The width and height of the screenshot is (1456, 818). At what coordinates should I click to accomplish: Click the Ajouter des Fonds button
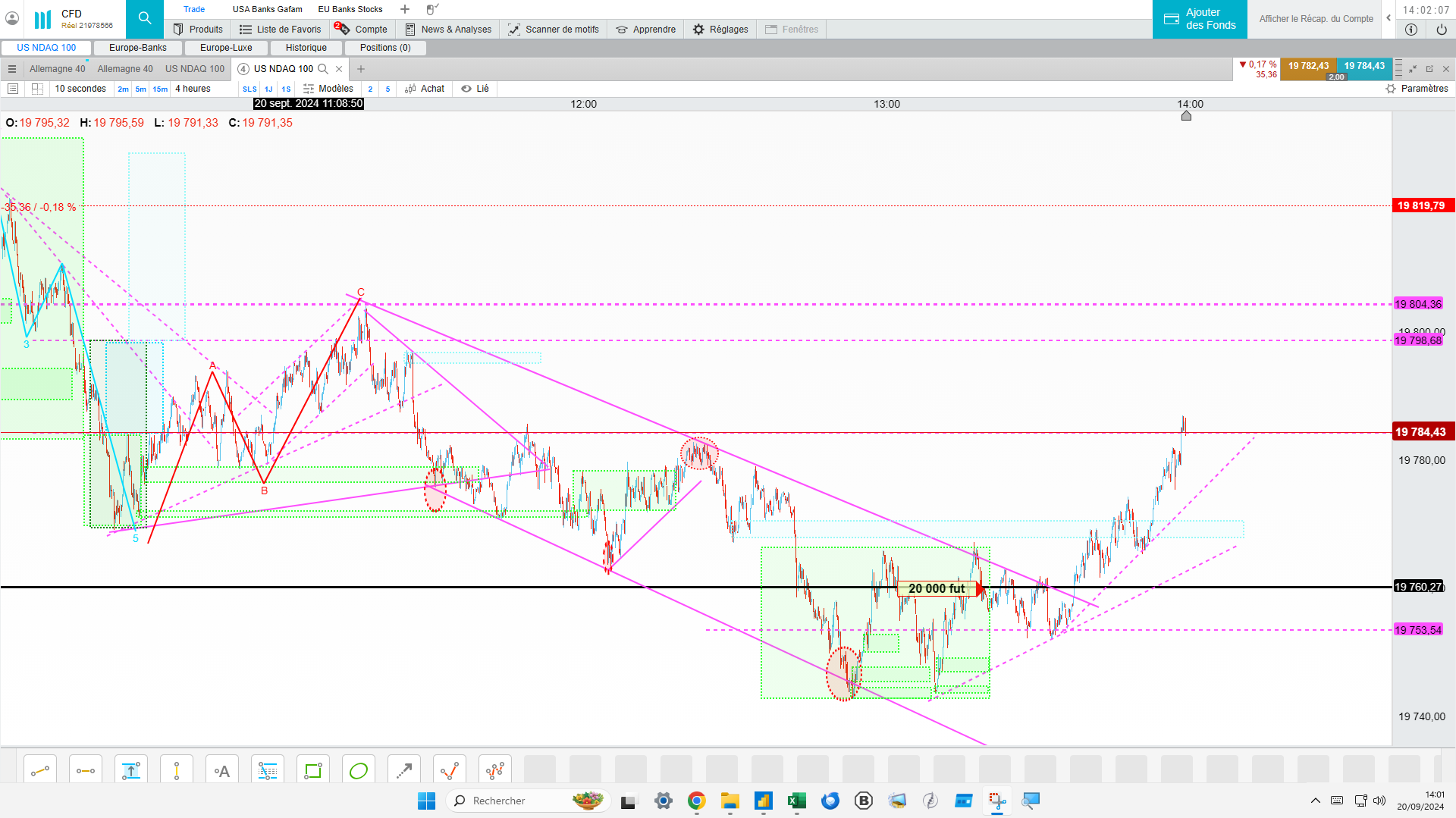pos(1200,19)
